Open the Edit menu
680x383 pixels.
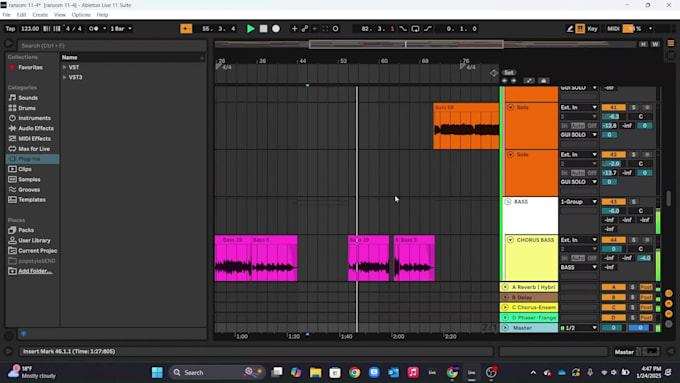pos(21,15)
